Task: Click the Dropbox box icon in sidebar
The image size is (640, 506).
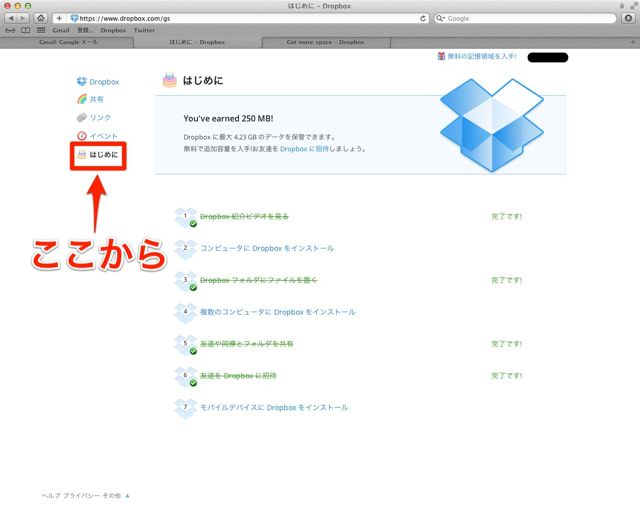Action: (82, 82)
